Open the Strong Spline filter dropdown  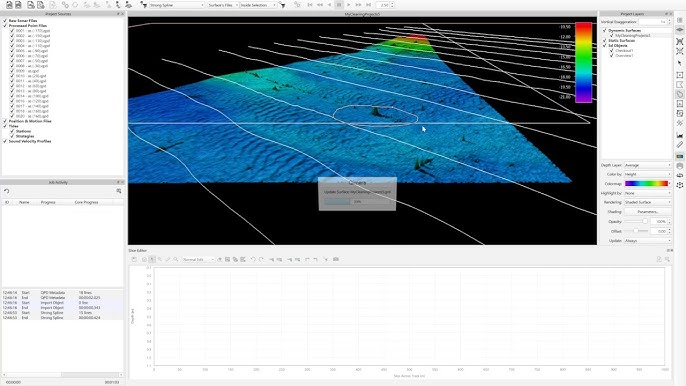(176, 5)
